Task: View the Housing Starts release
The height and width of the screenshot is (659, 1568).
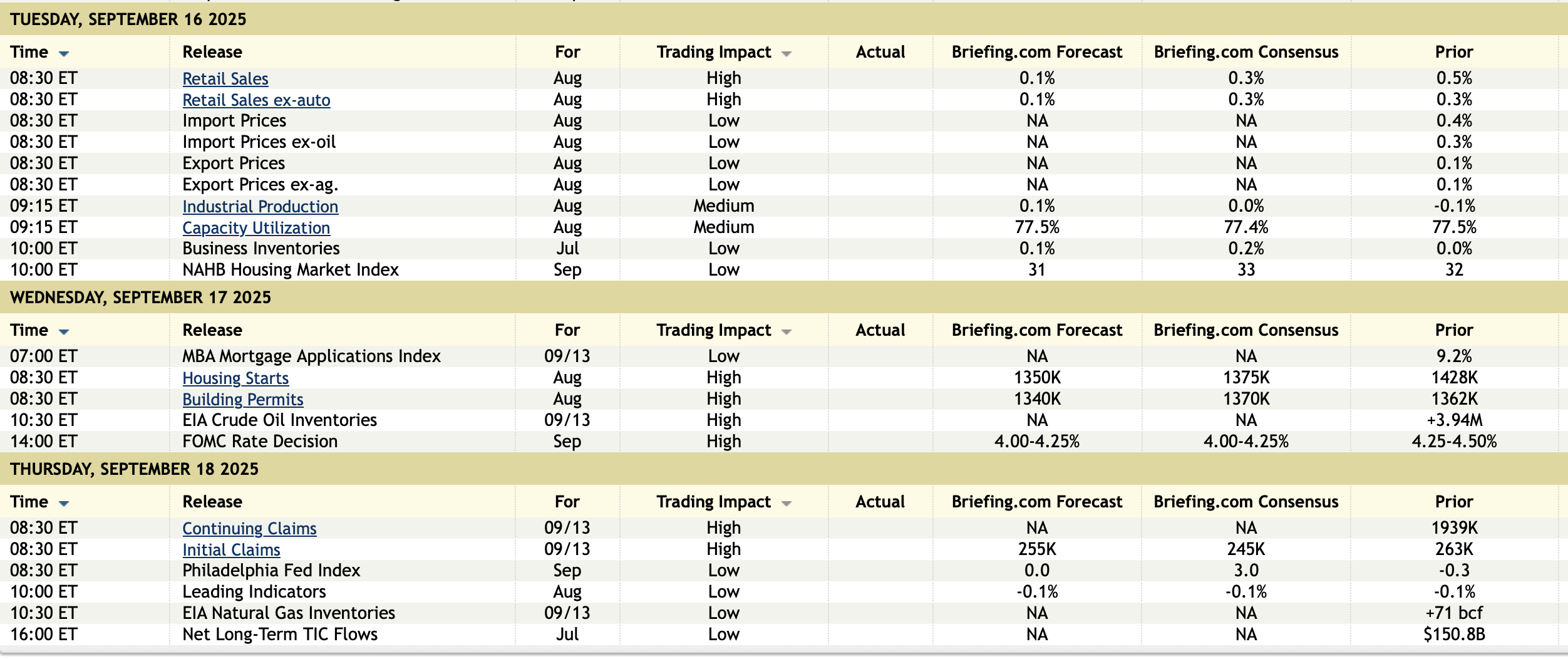Action: [235, 378]
